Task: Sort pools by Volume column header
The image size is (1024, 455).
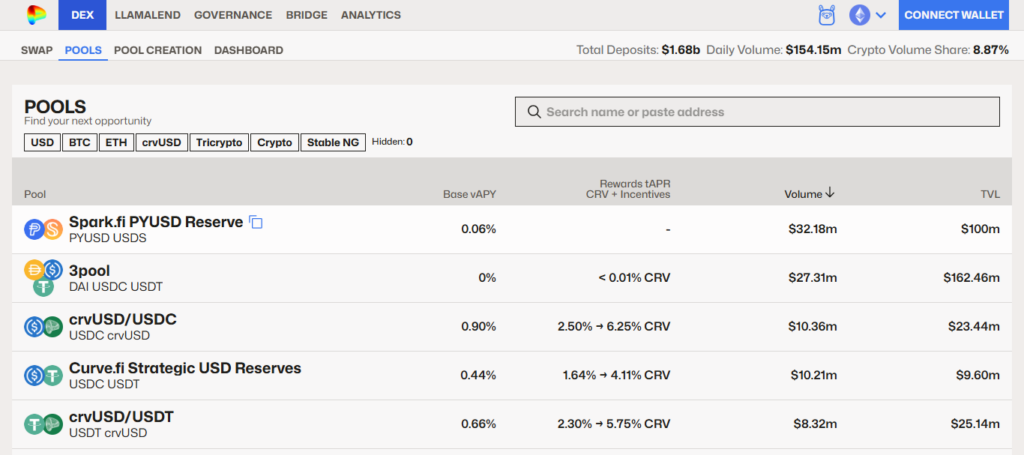Action: click(x=803, y=194)
